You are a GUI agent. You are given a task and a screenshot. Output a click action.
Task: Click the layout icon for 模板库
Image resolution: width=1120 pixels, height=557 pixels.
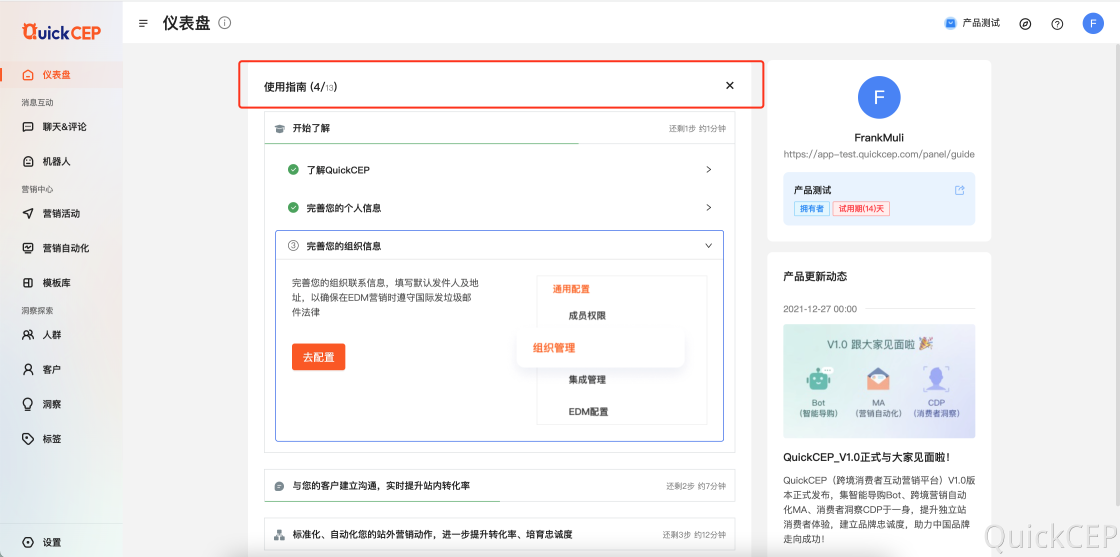(x=28, y=283)
